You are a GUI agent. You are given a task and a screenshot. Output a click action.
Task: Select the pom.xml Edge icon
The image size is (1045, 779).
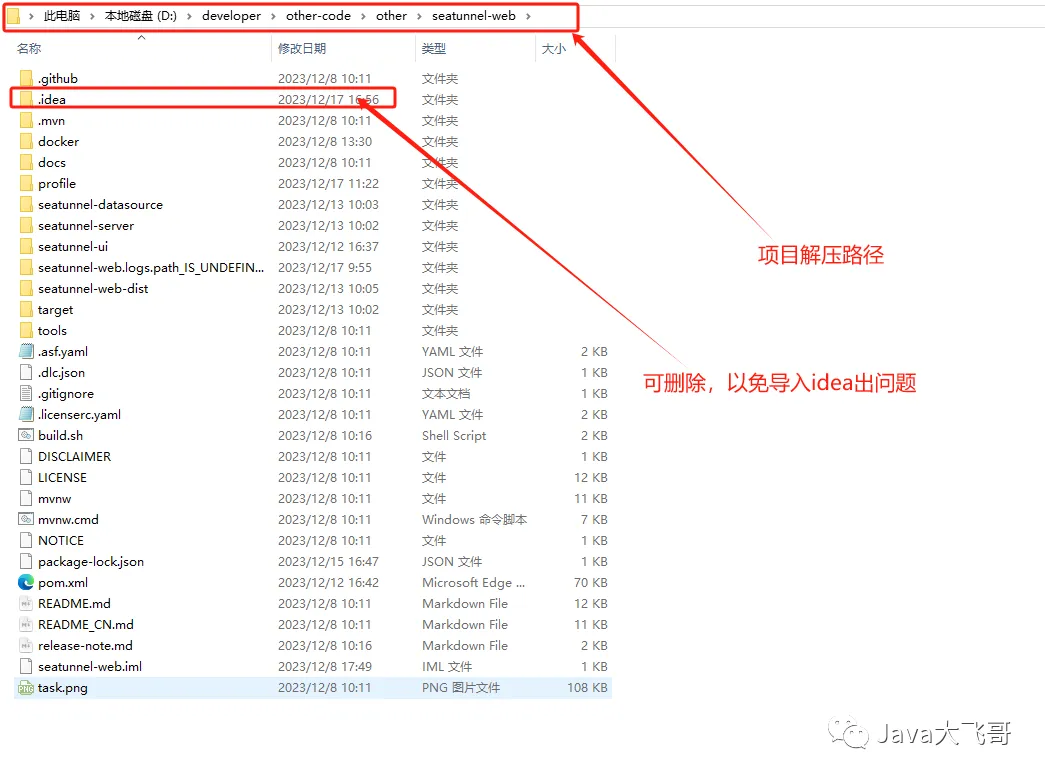tap(26, 582)
